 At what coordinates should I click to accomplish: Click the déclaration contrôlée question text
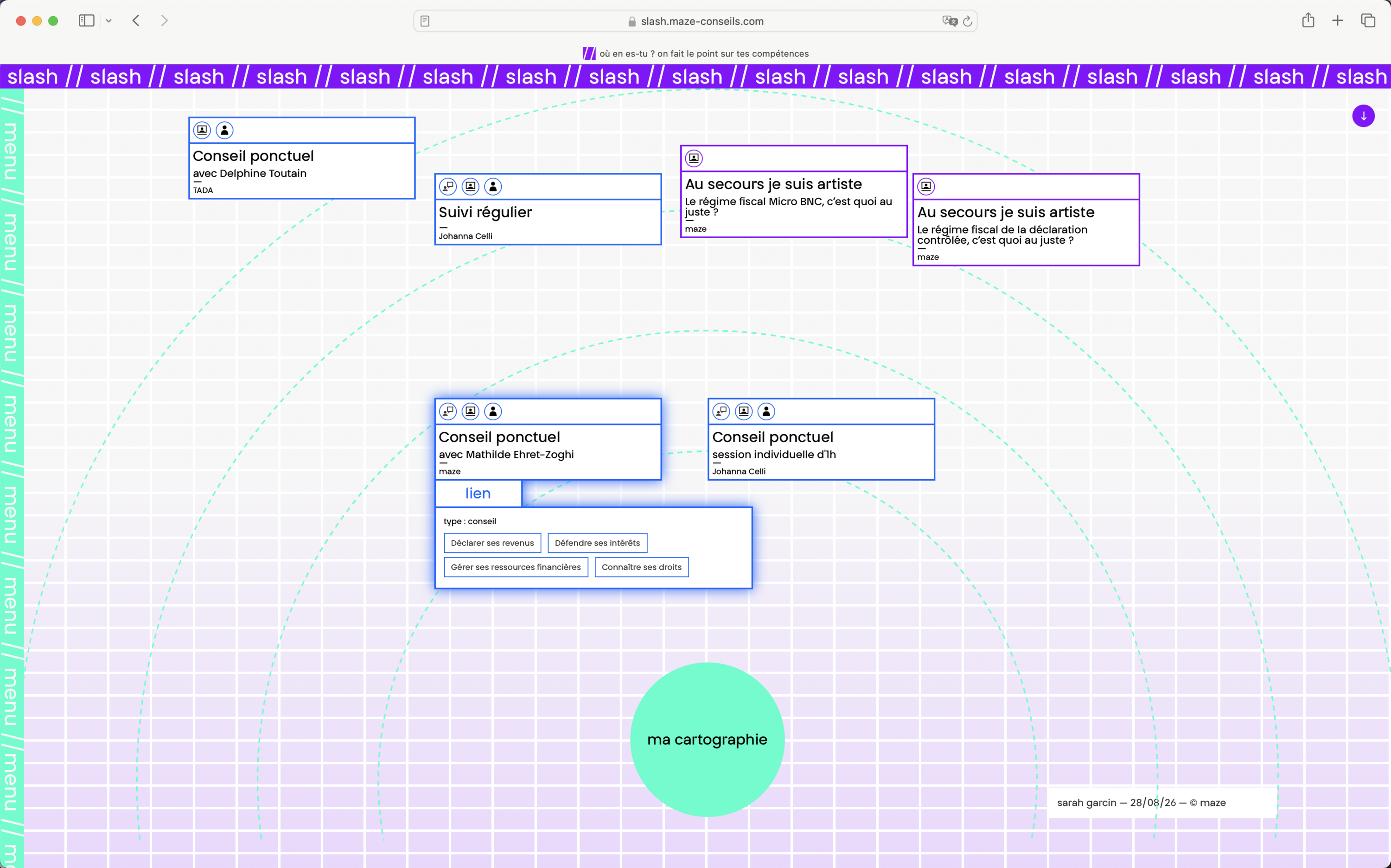(1002, 235)
